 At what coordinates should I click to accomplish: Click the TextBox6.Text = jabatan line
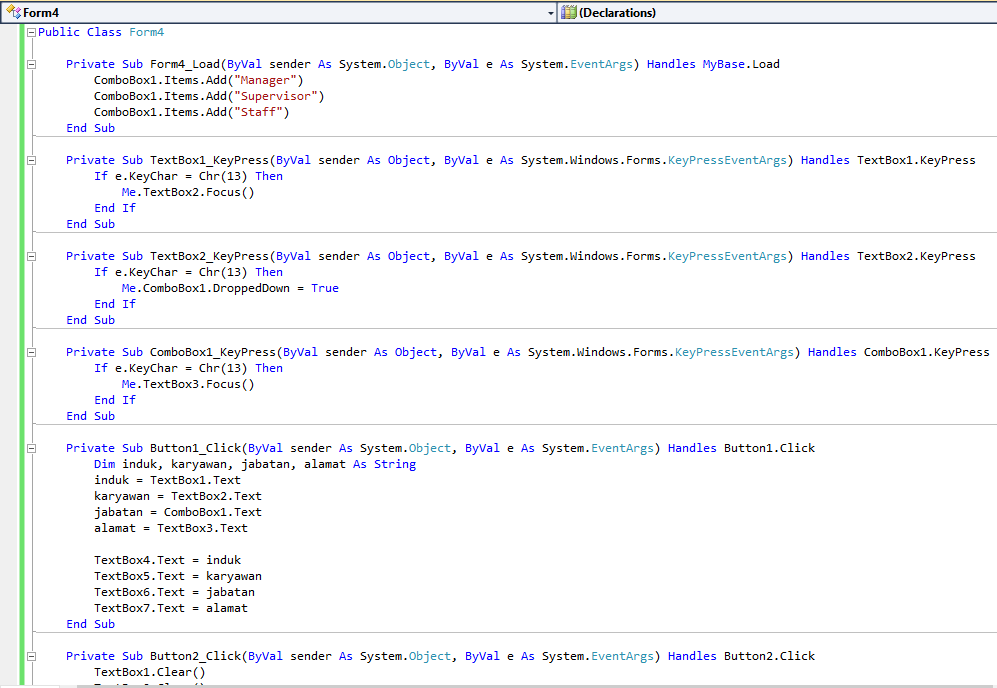(x=175, y=592)
